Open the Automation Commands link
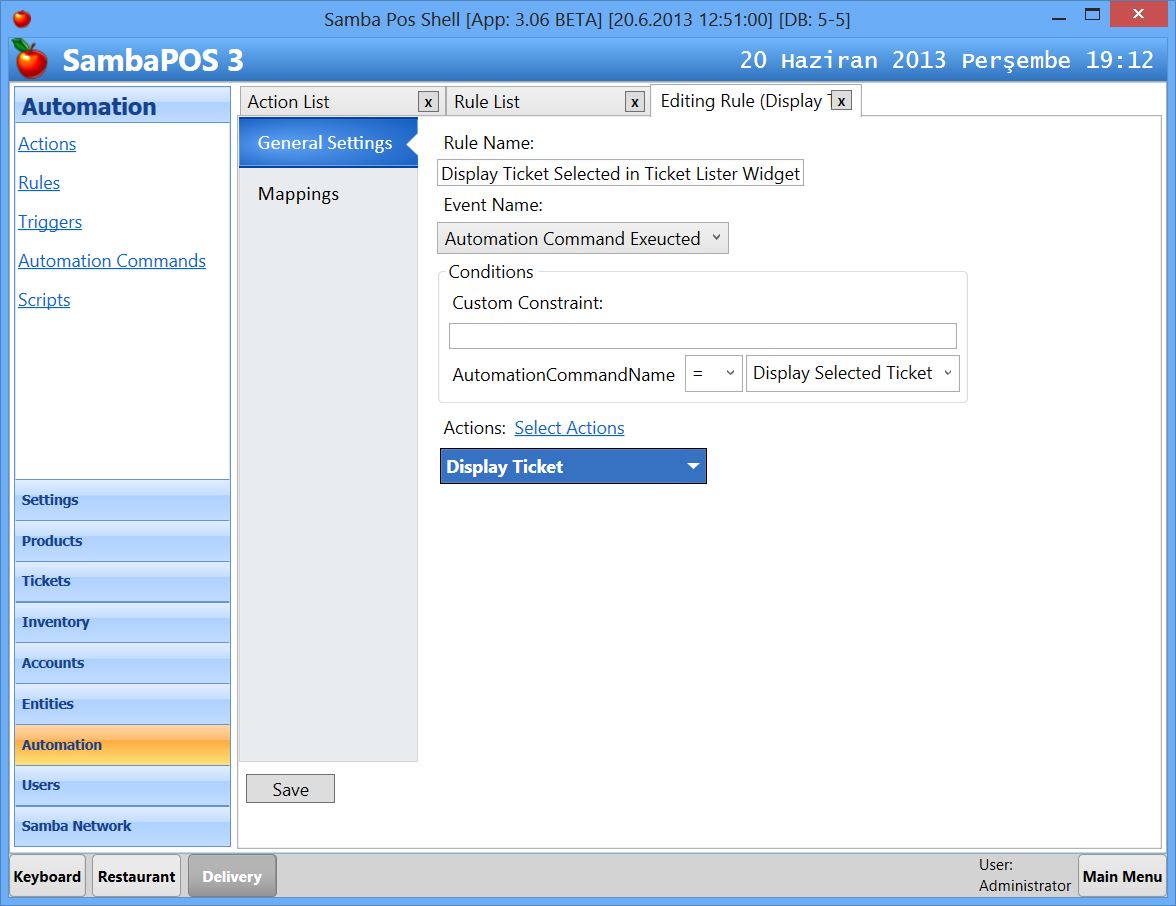The image size is (1176, 906). (x=112, y=260)
